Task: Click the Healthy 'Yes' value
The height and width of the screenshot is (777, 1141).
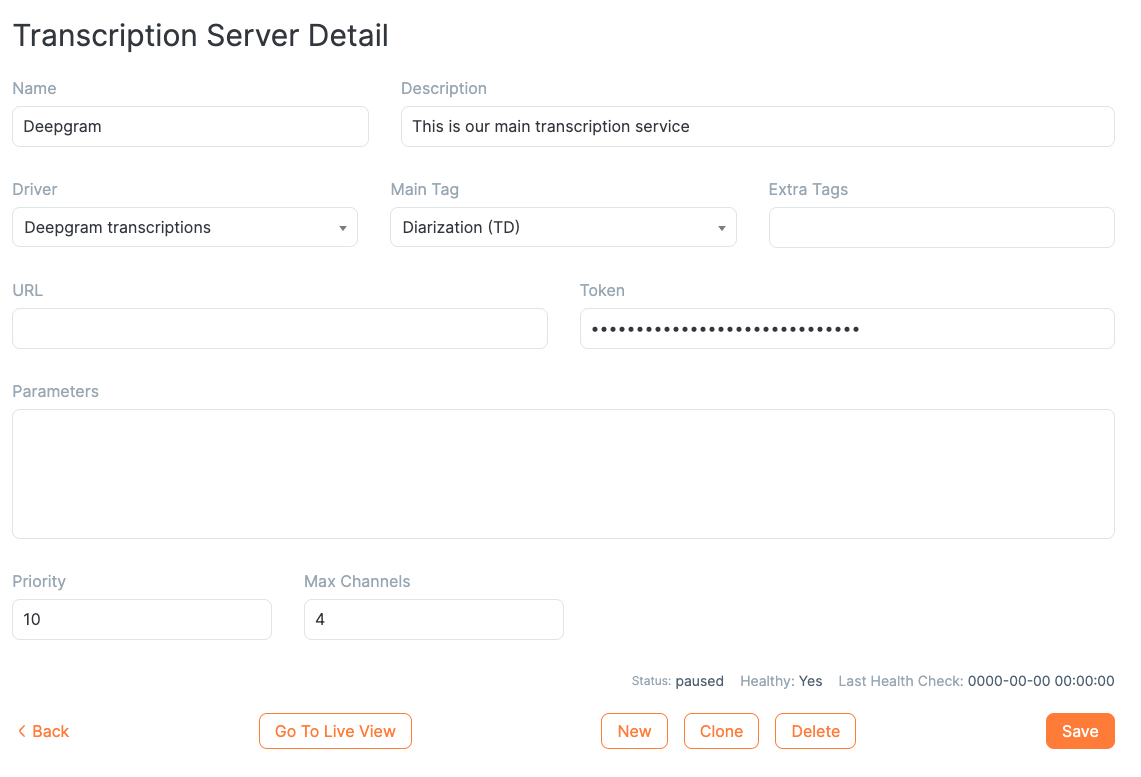Action: 811,681
